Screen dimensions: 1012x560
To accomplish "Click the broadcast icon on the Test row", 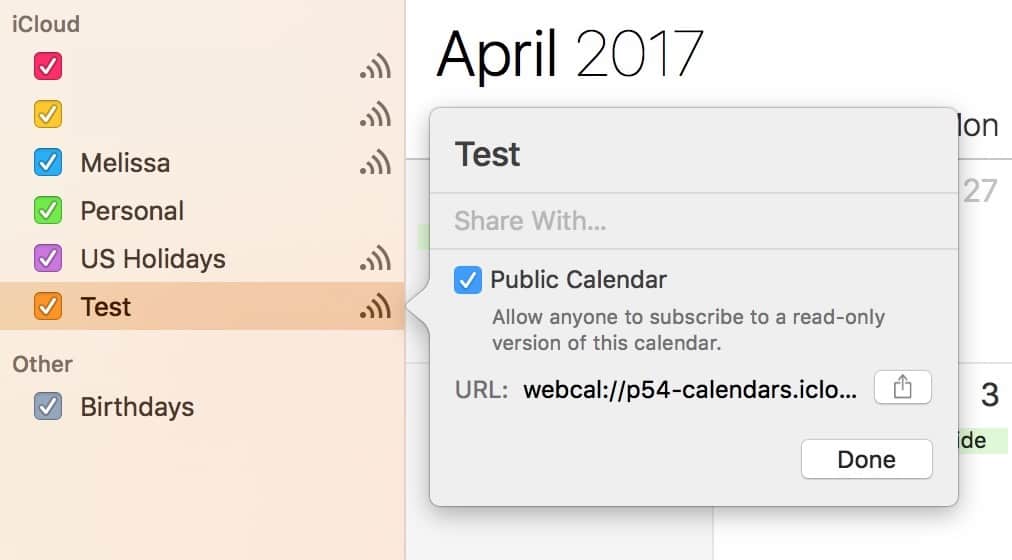I will coord(375,307).
